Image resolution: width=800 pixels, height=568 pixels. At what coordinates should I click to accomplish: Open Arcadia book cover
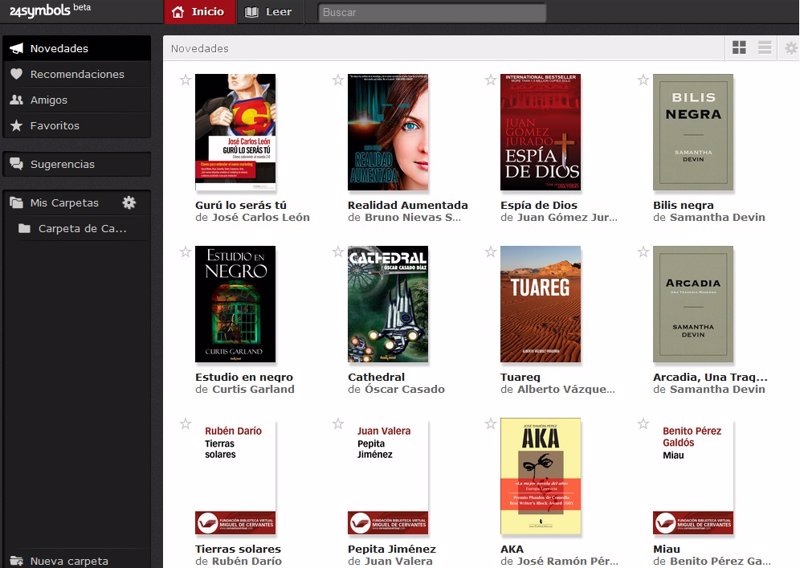point(693,304)
